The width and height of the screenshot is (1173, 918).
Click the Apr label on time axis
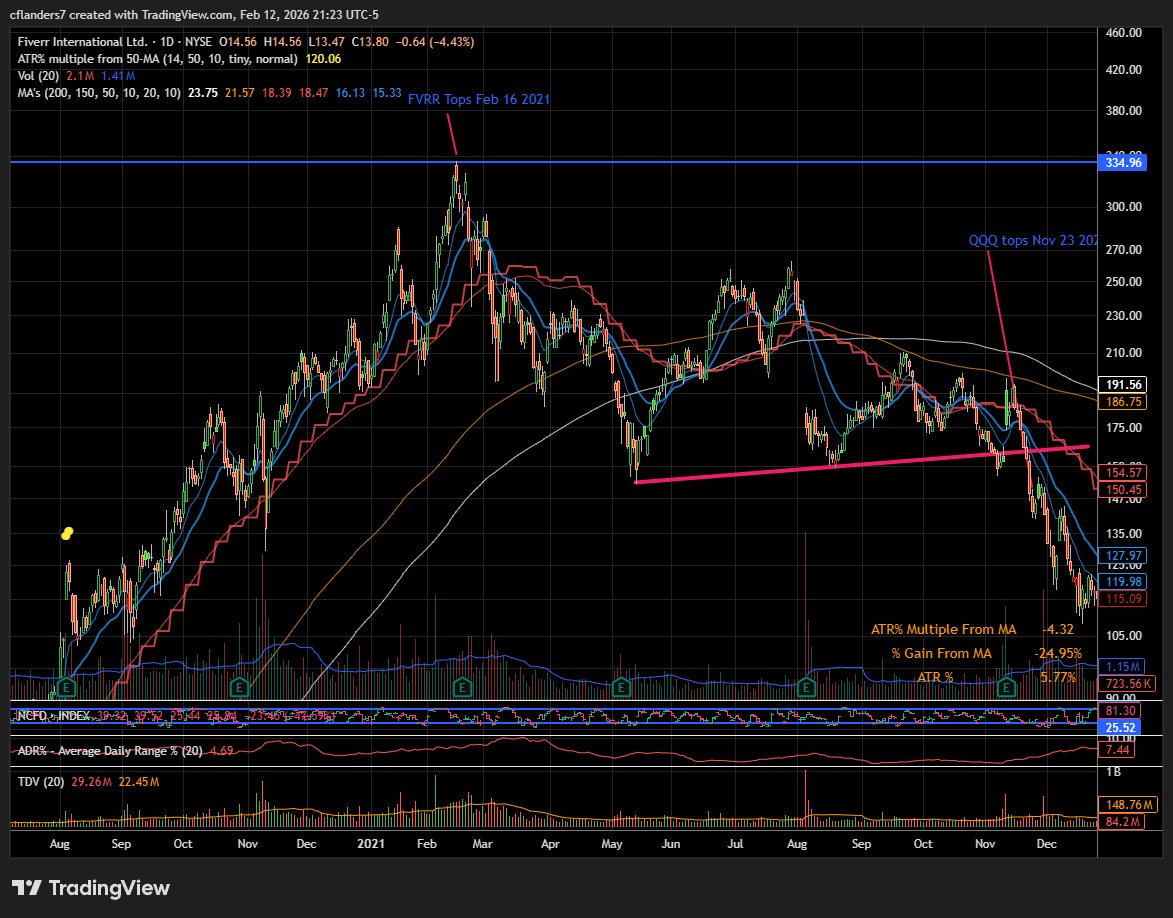click(550, 843)
